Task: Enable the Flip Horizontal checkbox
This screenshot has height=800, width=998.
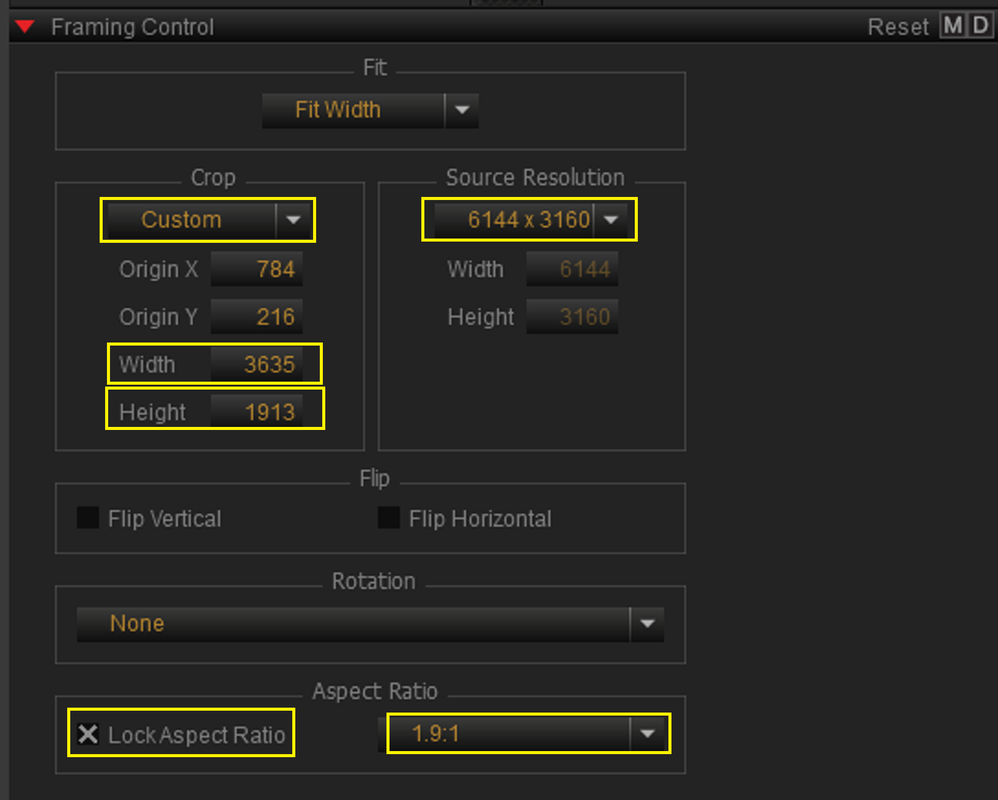Action: 389,518
